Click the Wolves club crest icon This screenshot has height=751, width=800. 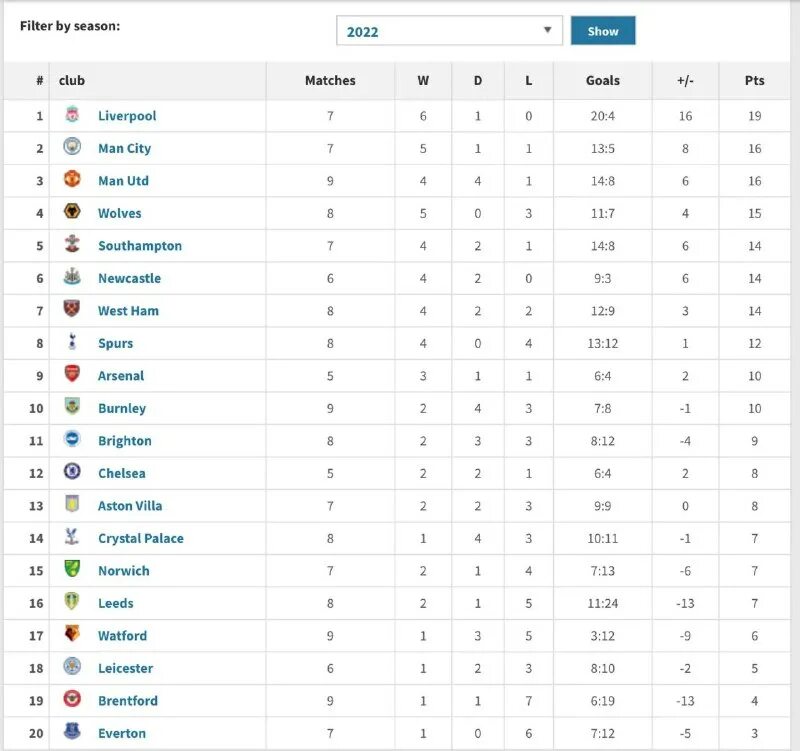click(x=72, y=213)
